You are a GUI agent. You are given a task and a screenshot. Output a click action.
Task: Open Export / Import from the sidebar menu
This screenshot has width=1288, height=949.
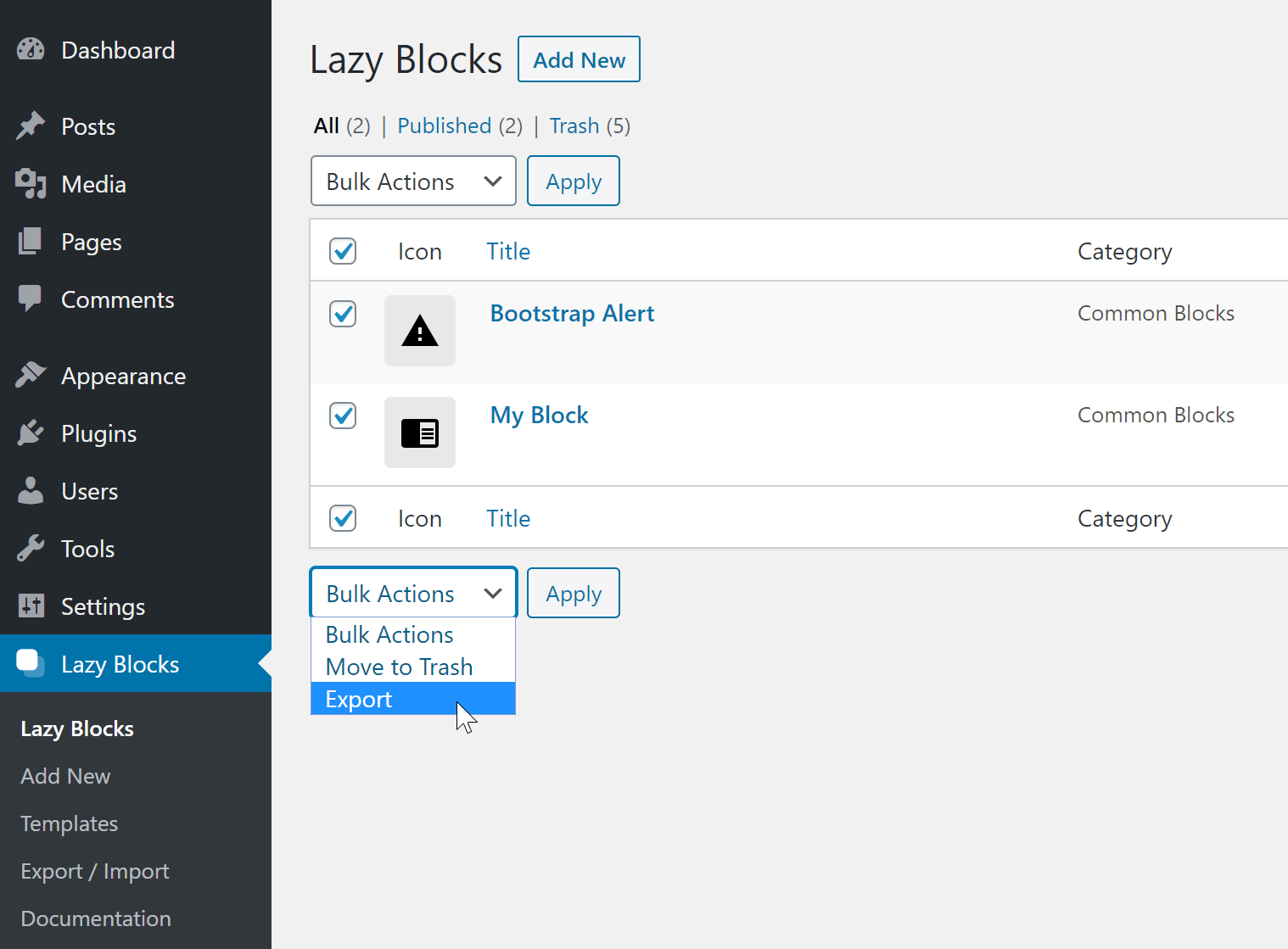click(x=94, y=871)
